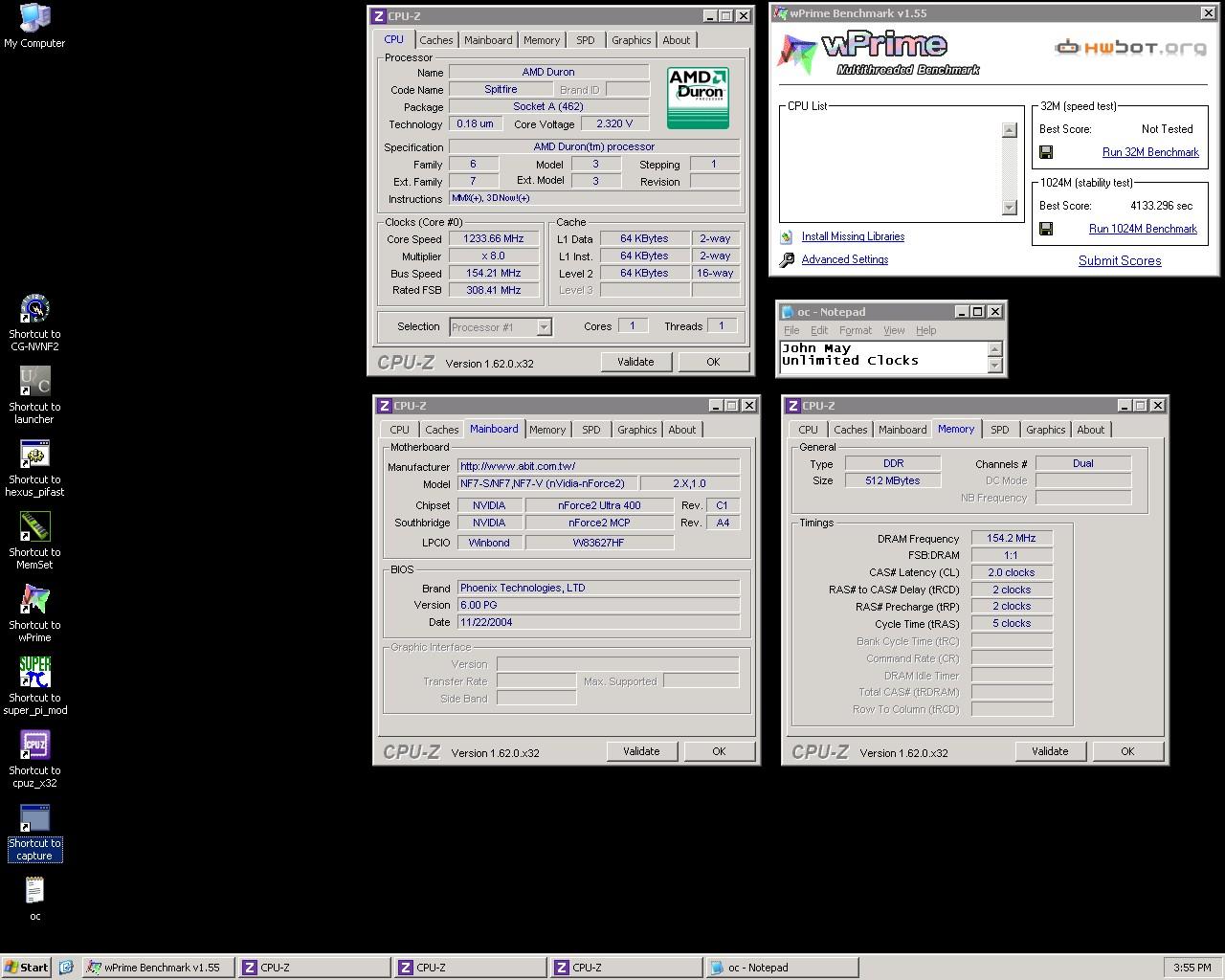Open the Advanced Settings link
The image size is (1225, 980).
845,259
